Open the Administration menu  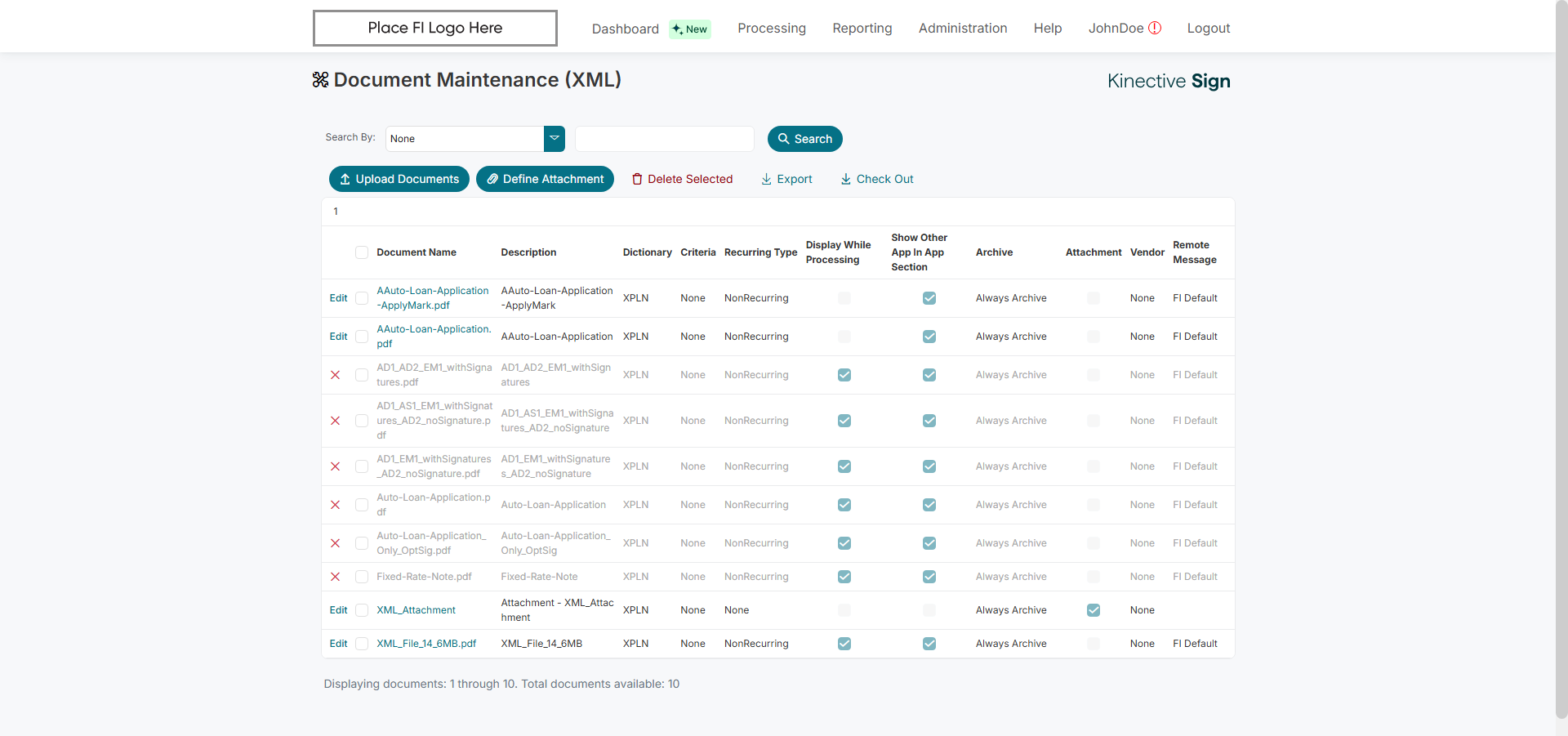point(962,28)
